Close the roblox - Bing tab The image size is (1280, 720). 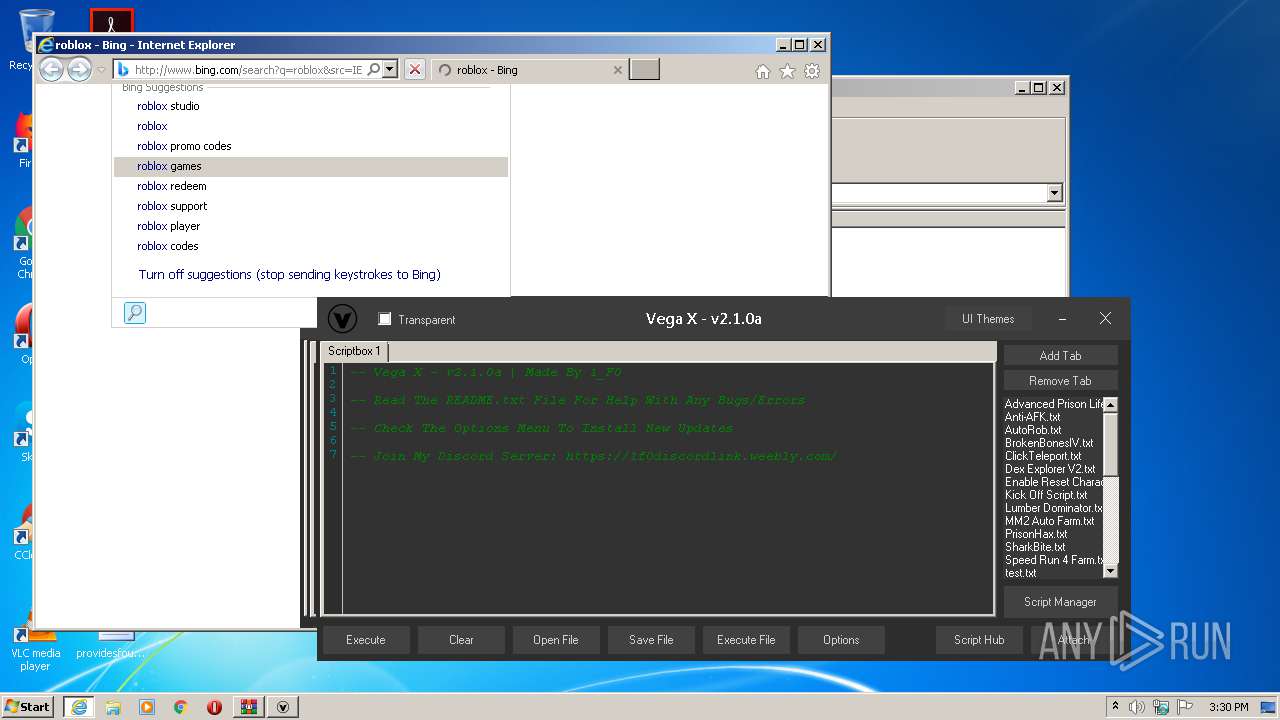click(x=617, y=70)
